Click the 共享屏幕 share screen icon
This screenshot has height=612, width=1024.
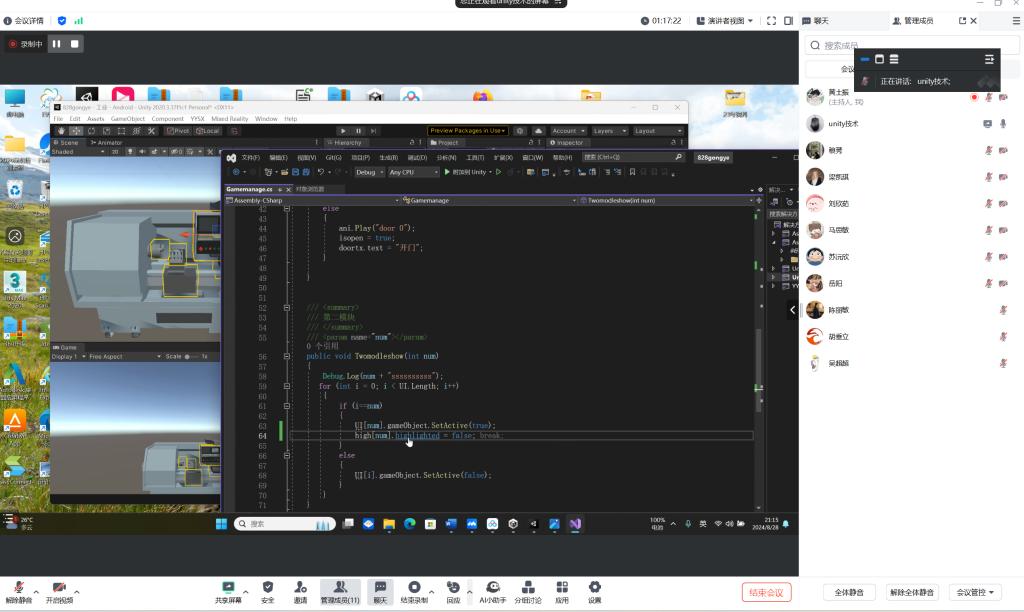(228, 587)
